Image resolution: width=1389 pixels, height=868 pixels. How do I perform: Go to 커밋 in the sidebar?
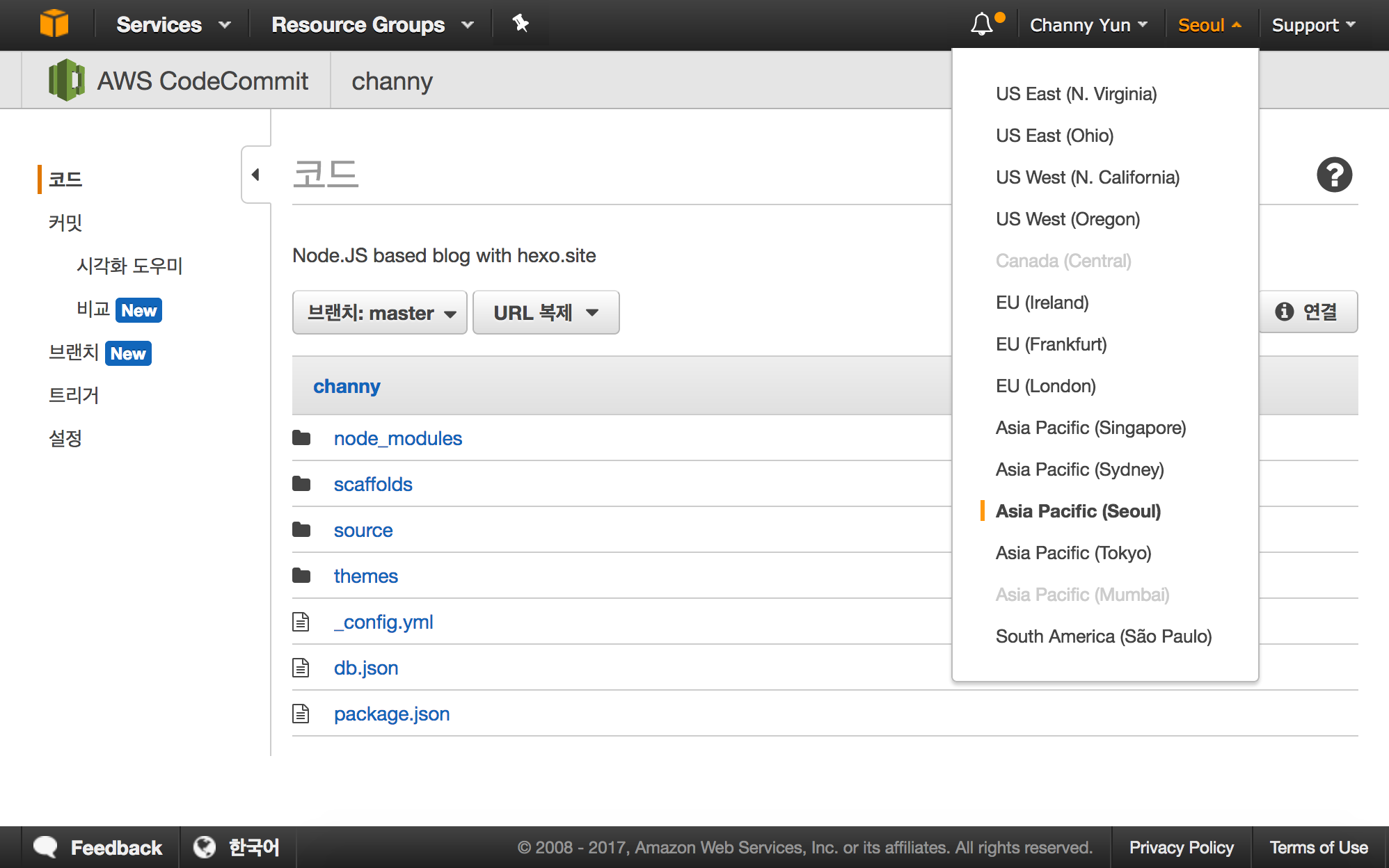point(65,223)
